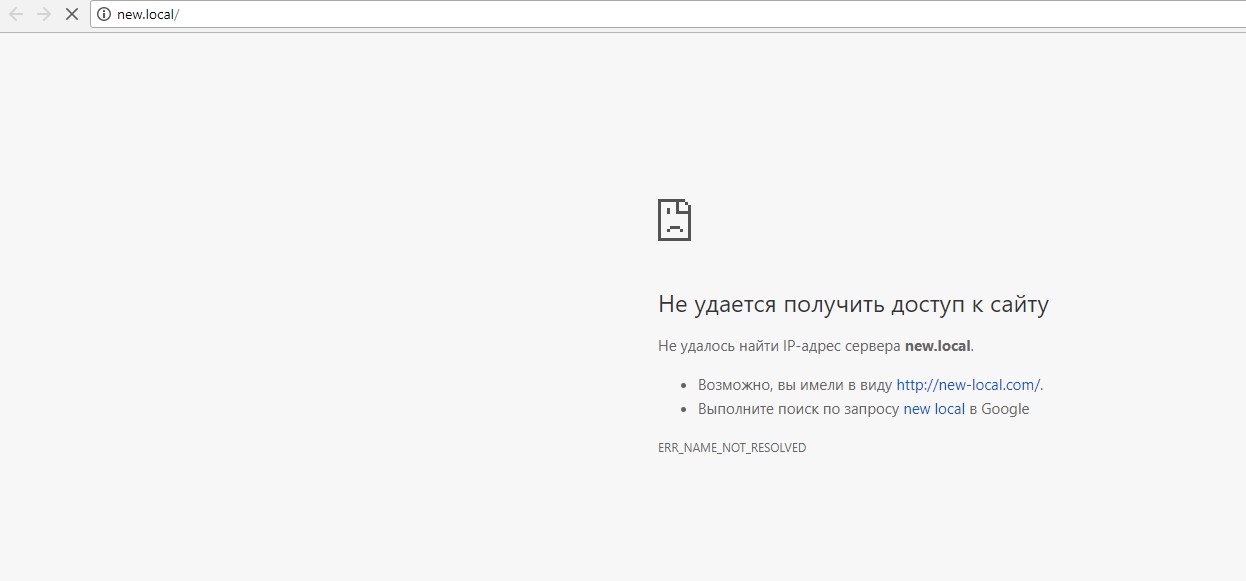Click empty area of the address bar
This screenshot has height=581, width=1246.
[x=700, y=14]
